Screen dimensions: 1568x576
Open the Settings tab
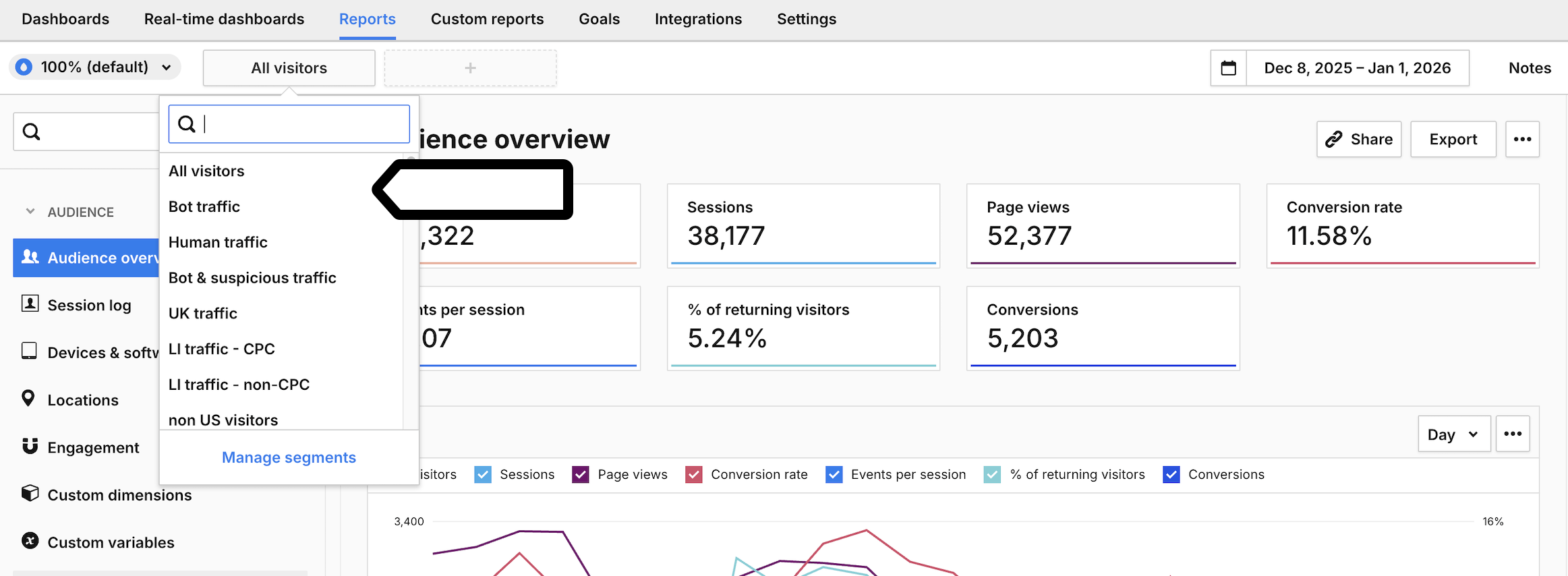pyautogui.click(x=807, y=19)
